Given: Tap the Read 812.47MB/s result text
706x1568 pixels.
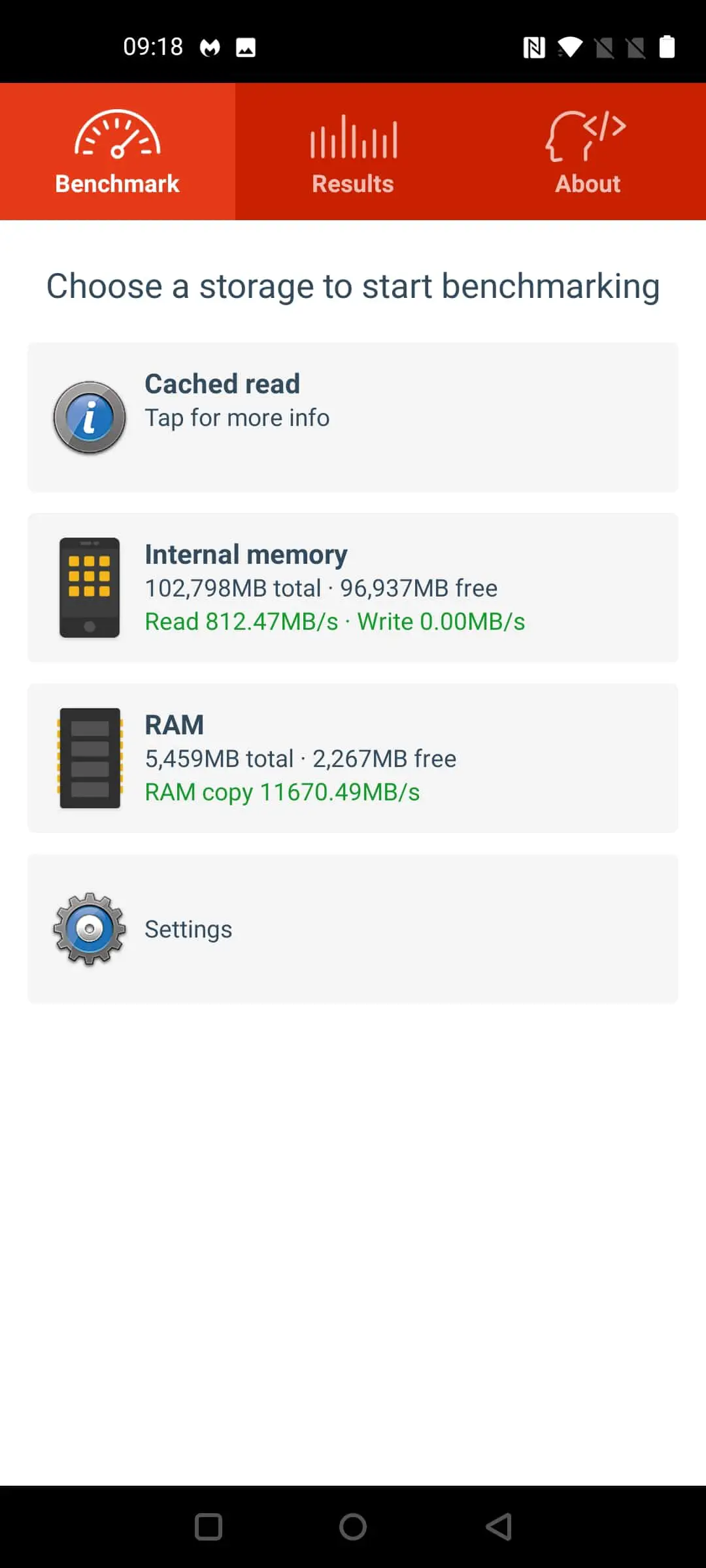Looking at the screenshot, I should [242, 622].
